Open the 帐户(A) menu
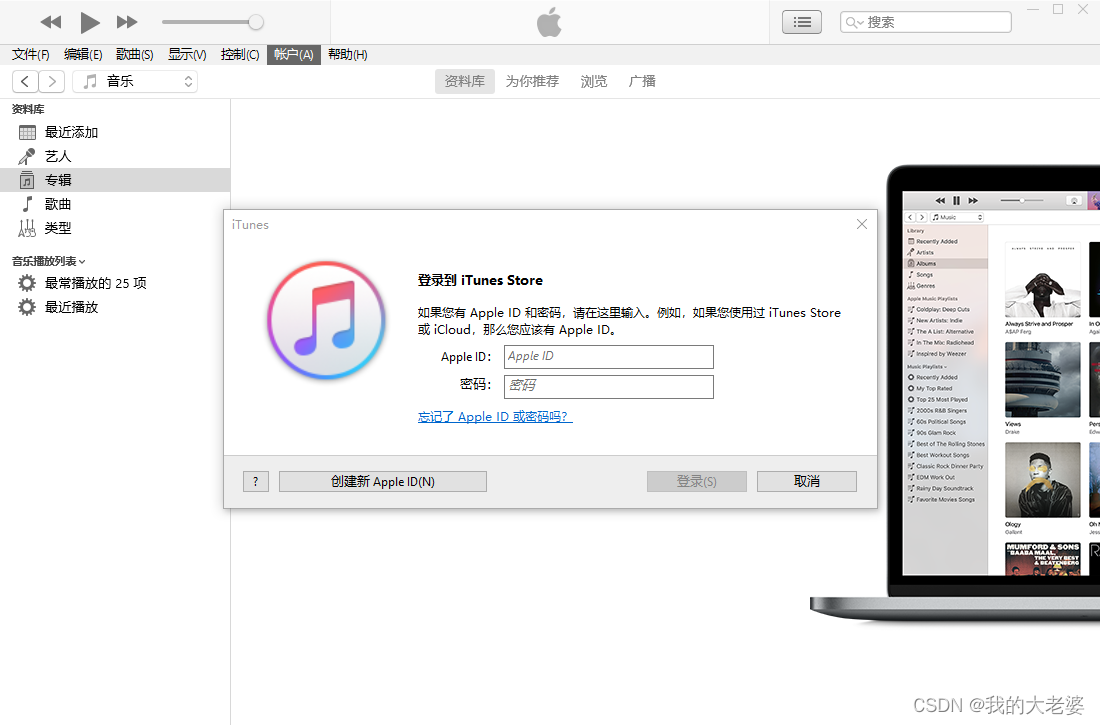The width and height of the screenshot is (1100, 725). 293,55
